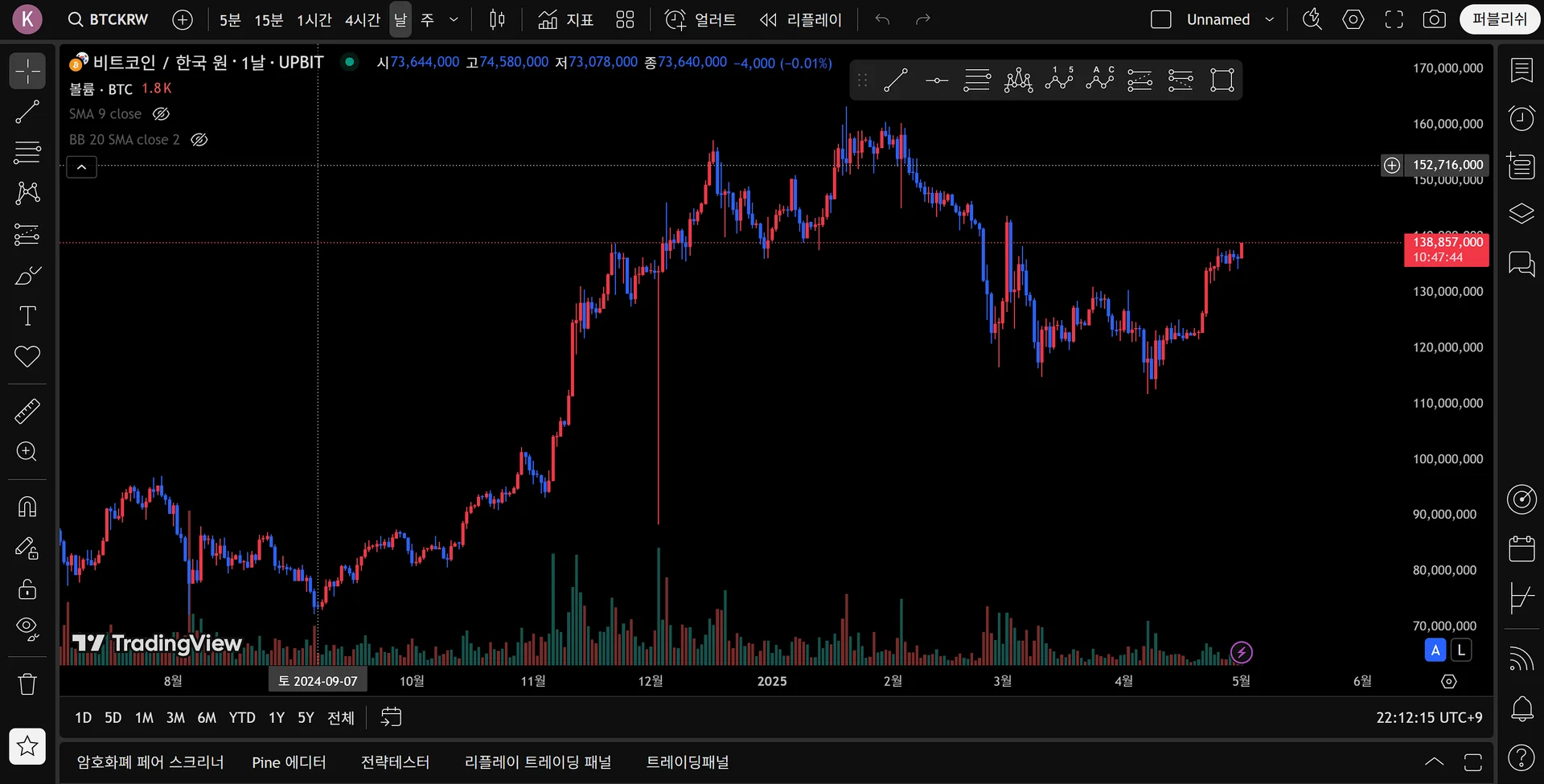Image resolution: width=1544 pixels, height=784 pixels.
Task: Open the Unnamed layout dropdown arrow
Action: click(x=1270, y=19)
